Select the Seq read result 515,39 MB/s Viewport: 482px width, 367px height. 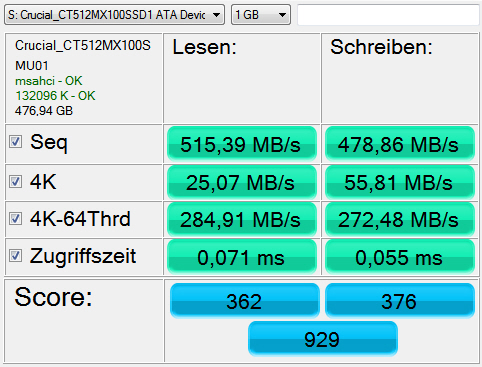(242, 144)
